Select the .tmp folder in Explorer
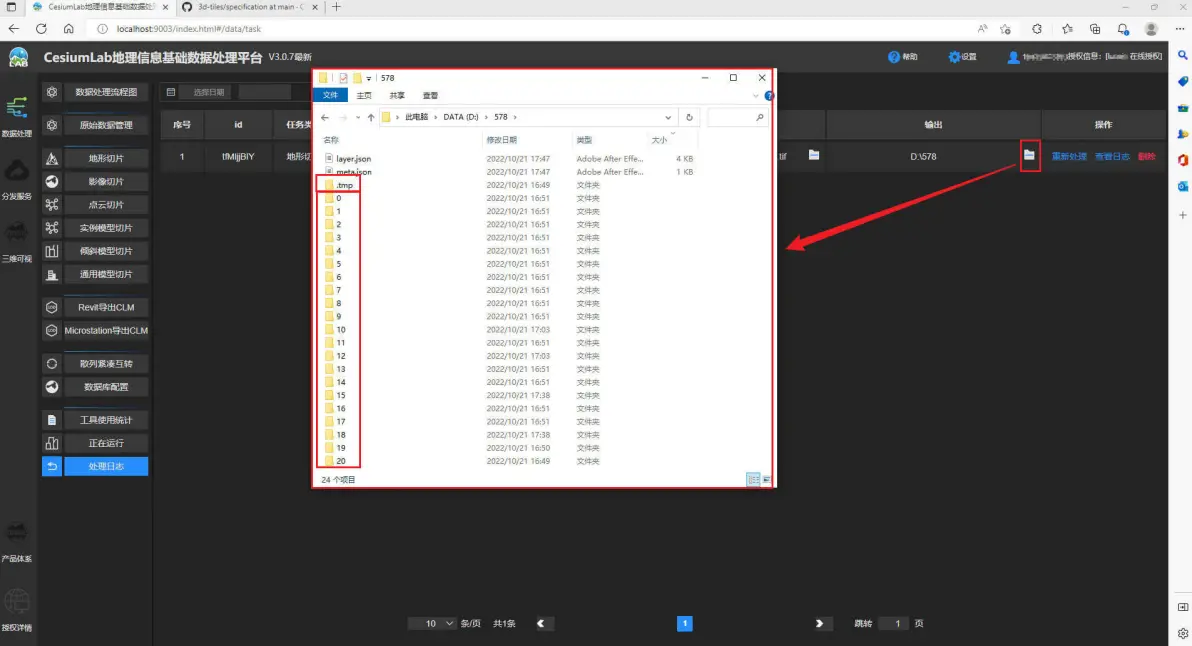Viewport: 1192px width, 646px height. [344, 185]
